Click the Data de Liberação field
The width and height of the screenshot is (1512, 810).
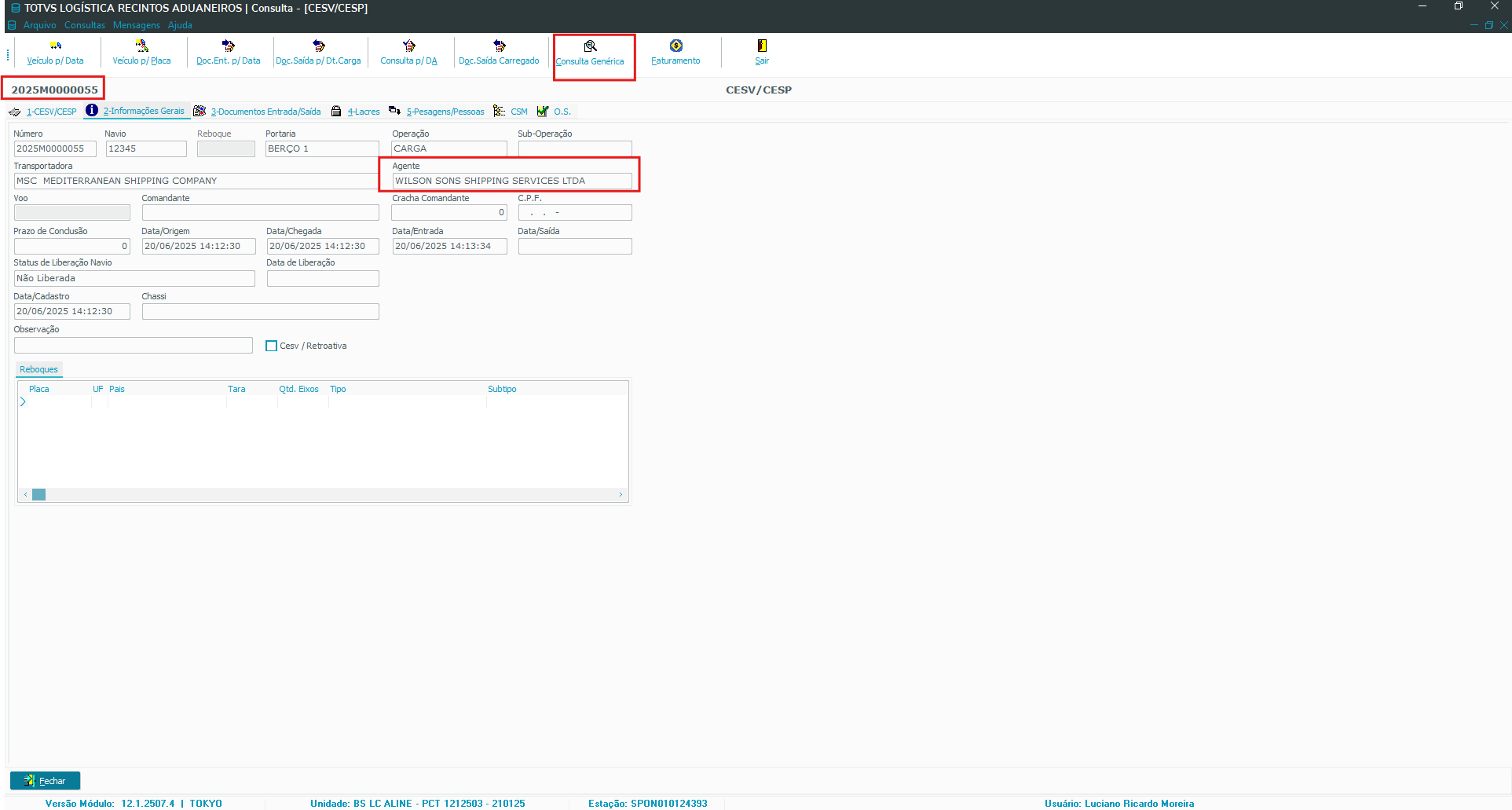[x=323, y=278]
